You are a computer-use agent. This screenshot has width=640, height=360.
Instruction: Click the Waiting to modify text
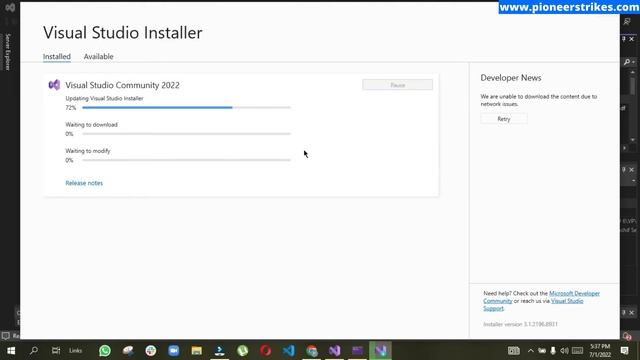coord(88,151)
